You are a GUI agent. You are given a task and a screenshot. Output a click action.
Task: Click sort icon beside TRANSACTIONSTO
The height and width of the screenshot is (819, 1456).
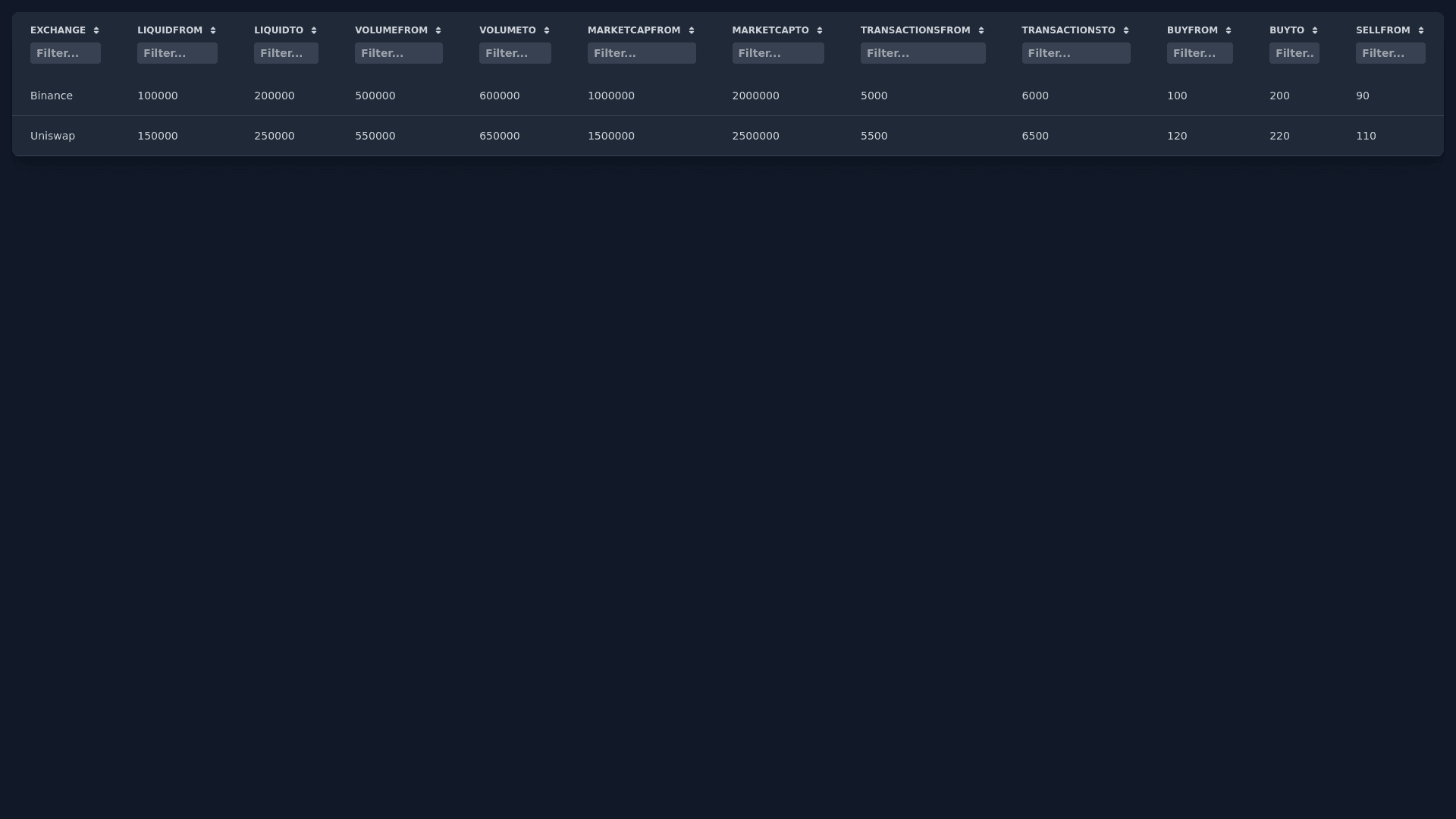(1126, 30)
